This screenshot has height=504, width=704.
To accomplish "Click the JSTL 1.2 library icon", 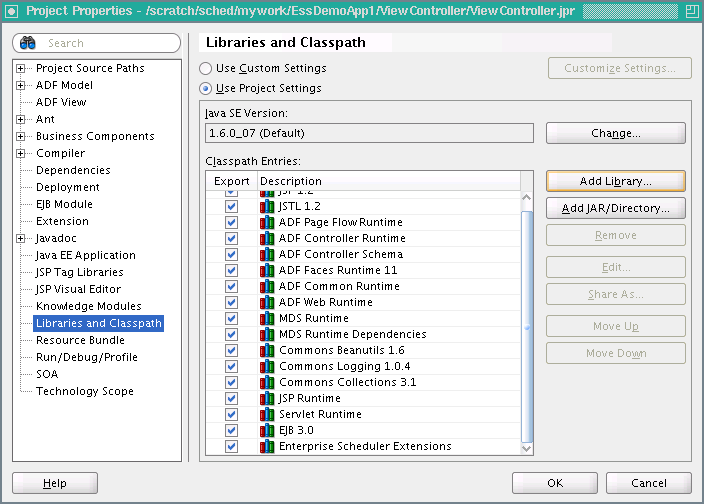I will pos(267,206).
